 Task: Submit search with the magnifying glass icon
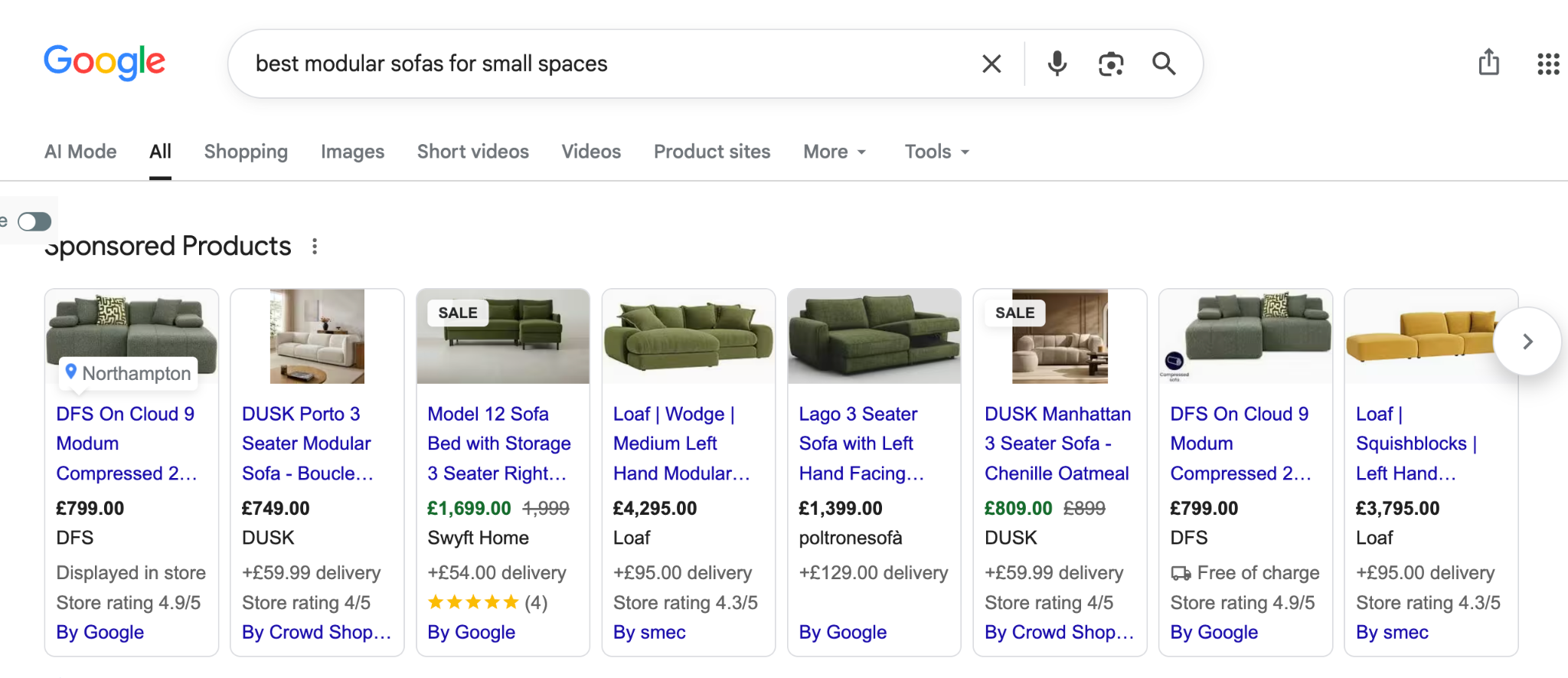tap(1164, 64)
